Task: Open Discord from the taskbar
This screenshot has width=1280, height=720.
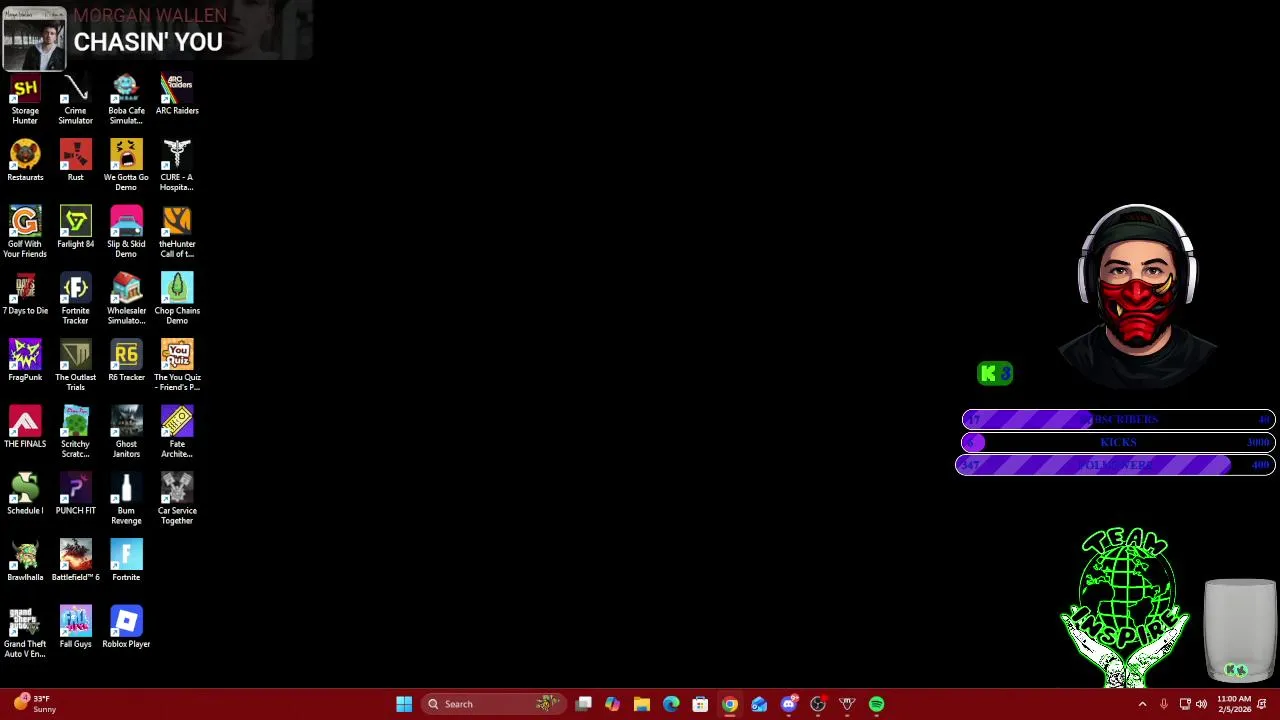Action: [789, 704]
